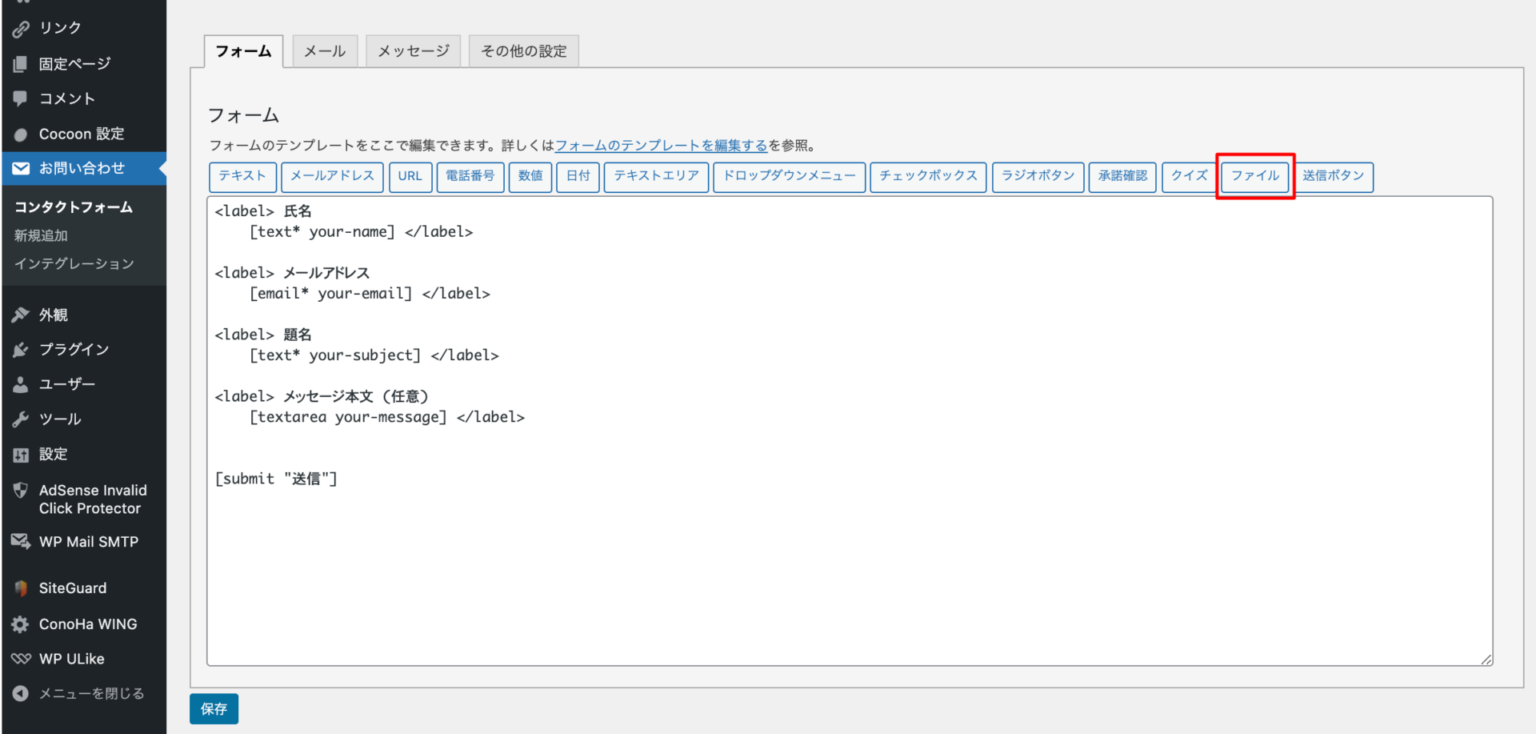The width and height of the screenshot is (1536, 734).
Task: Click inside the form template textarea
Action: click(850, 560)
